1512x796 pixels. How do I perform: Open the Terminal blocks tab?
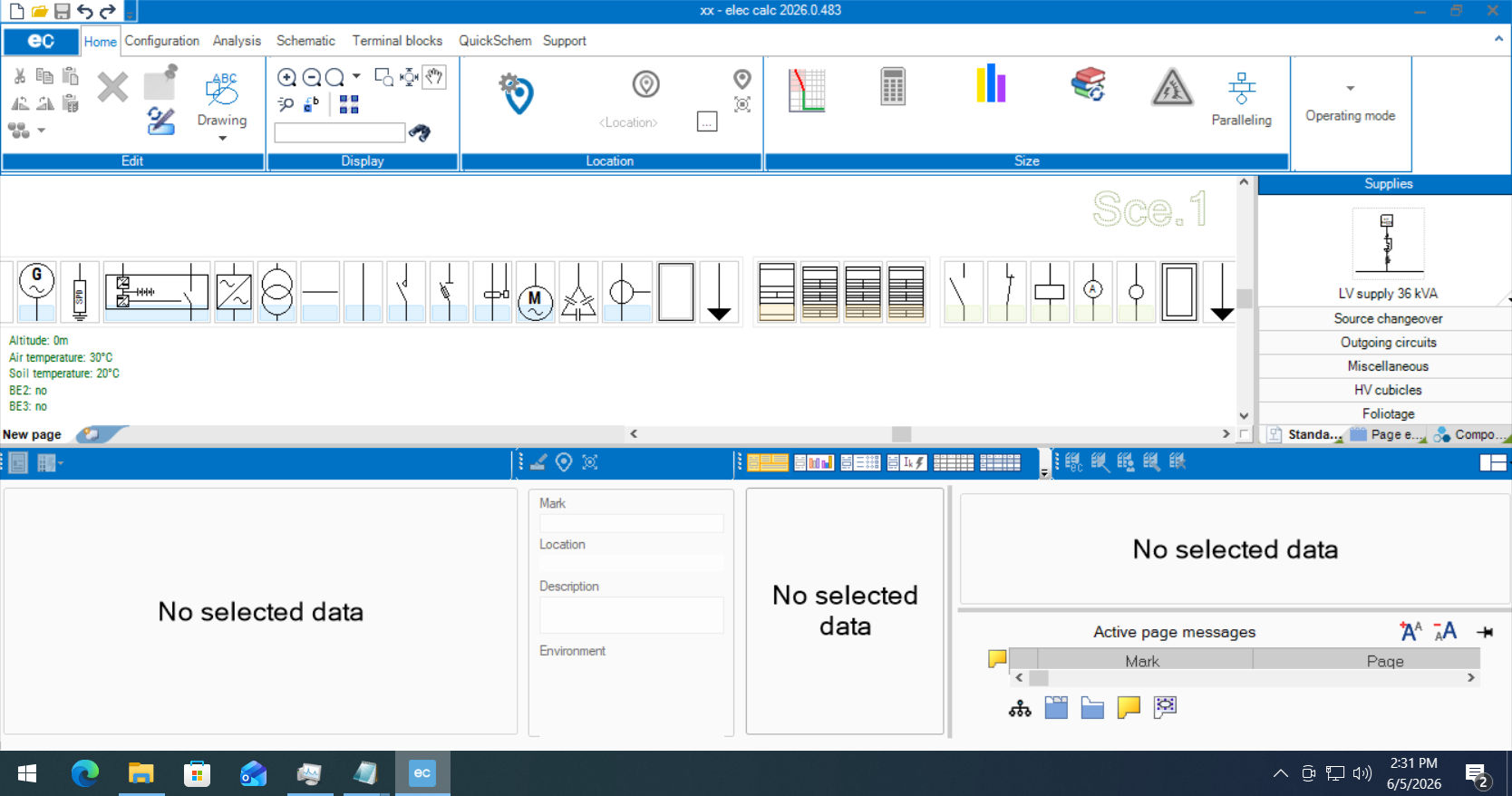tap(397, 41)
